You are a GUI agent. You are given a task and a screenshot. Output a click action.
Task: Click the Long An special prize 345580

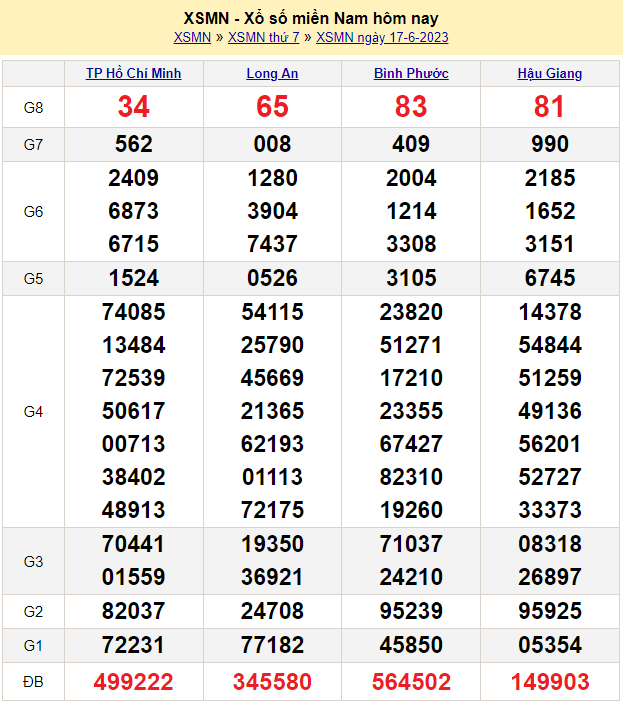(x=272, y=682)
